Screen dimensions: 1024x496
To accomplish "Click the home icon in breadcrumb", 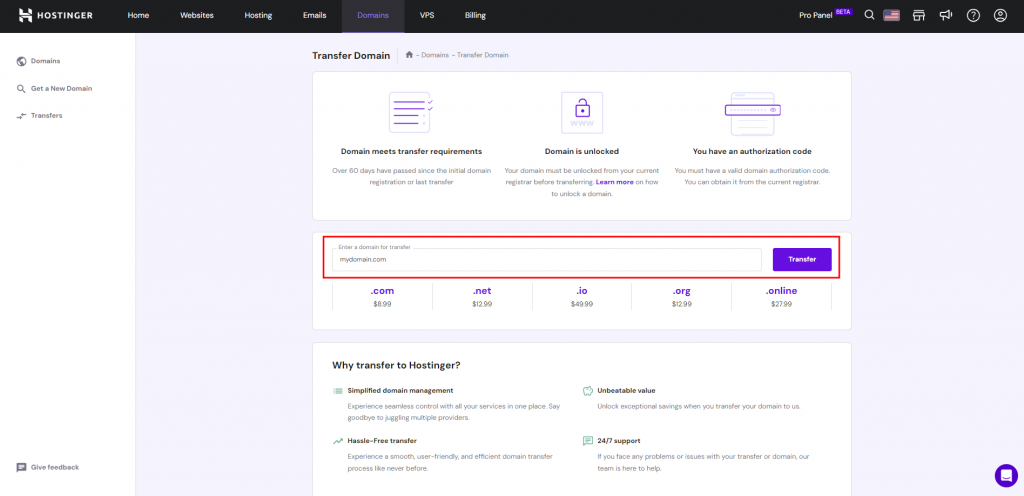I will [x=409, y=55].
